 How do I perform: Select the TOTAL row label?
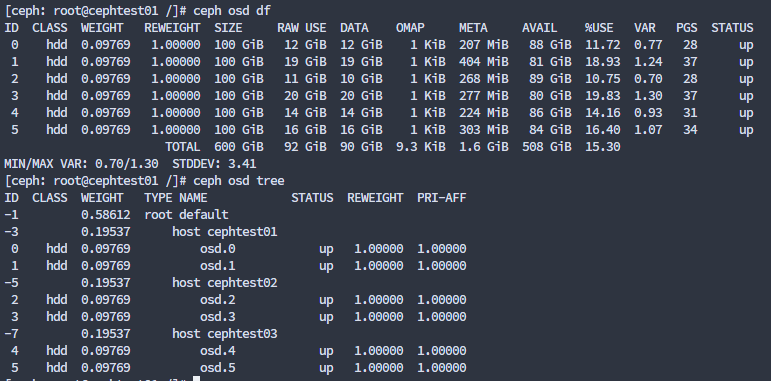182,147
